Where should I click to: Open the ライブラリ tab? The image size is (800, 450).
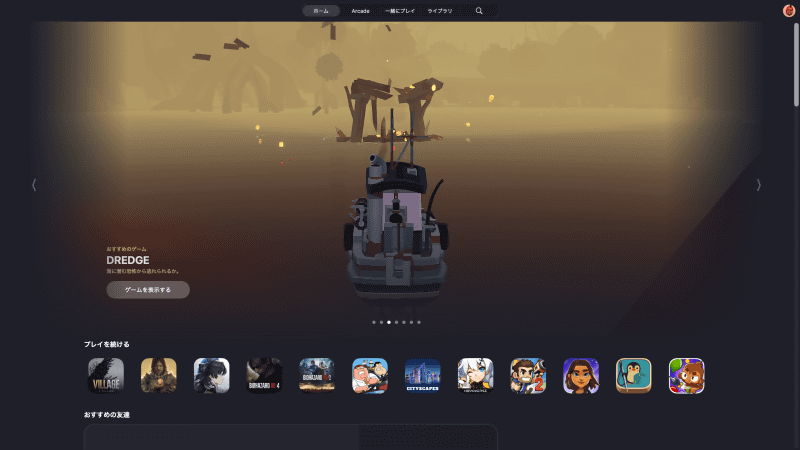coord(440,11)
